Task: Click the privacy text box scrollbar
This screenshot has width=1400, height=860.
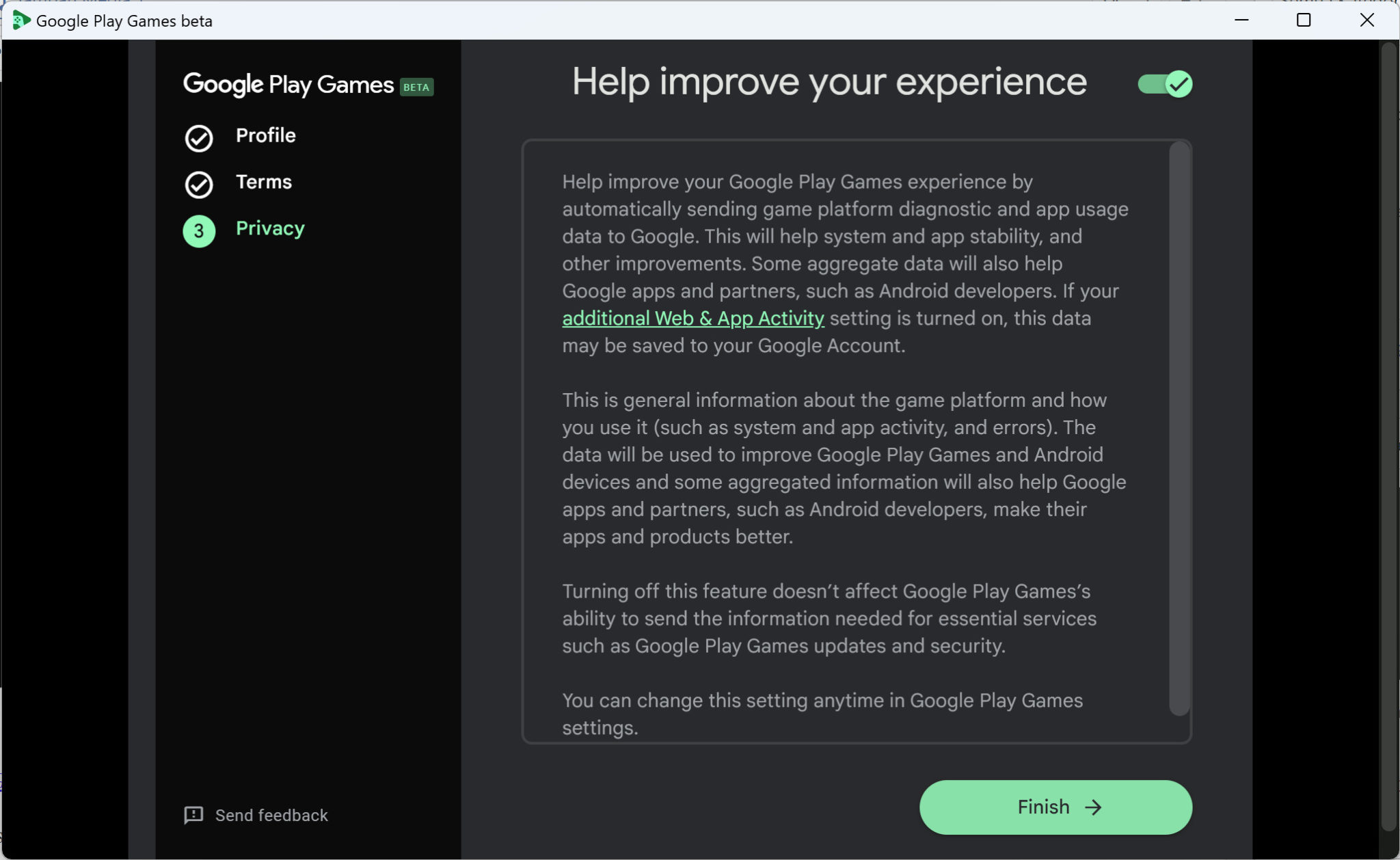Action: click(x=1179, y=429)
